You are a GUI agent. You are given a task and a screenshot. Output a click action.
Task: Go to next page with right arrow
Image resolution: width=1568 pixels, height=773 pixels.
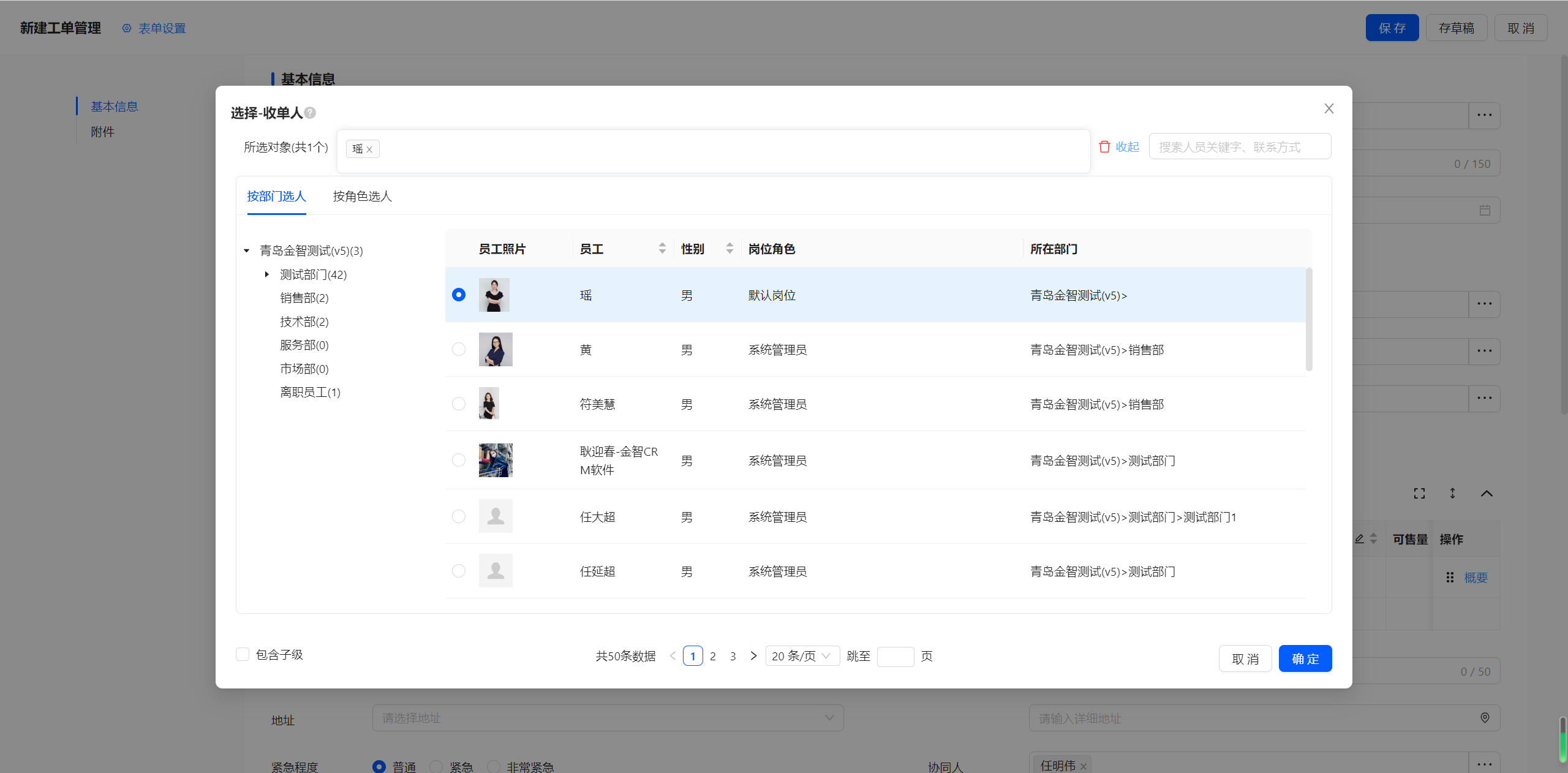tap(753, 656)
